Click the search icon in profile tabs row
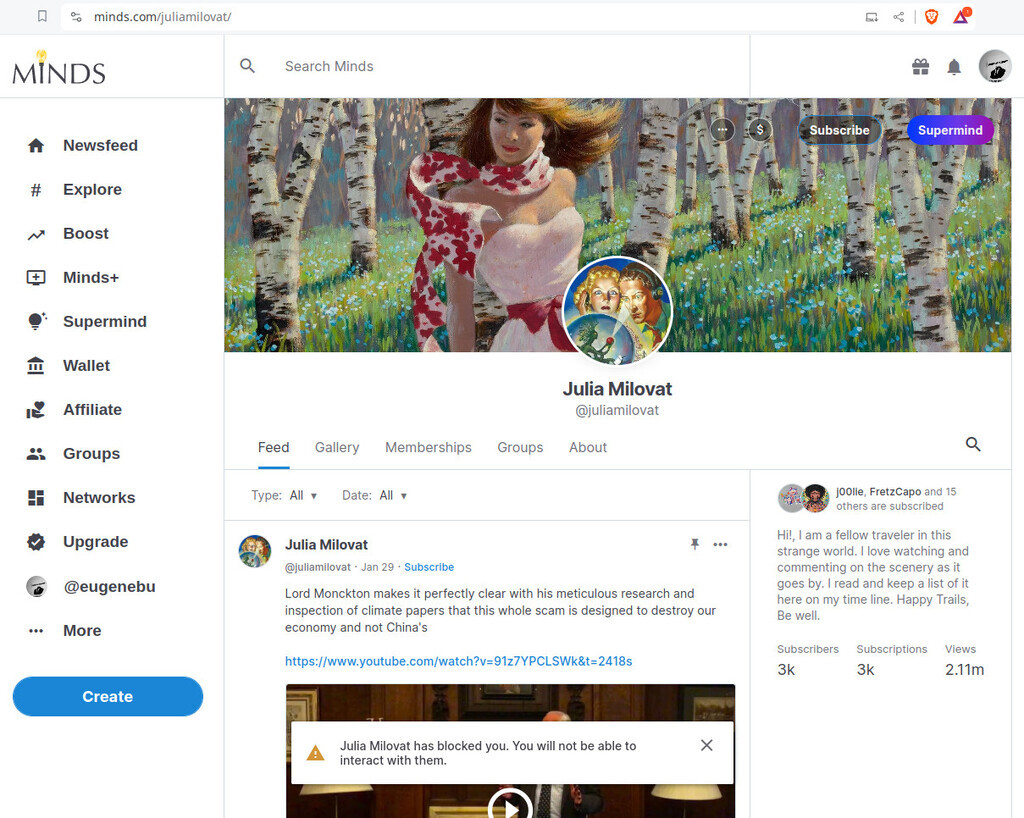The height and width of the screenshot is (818, 1024). pyautogui.click(x=973, y=445)
